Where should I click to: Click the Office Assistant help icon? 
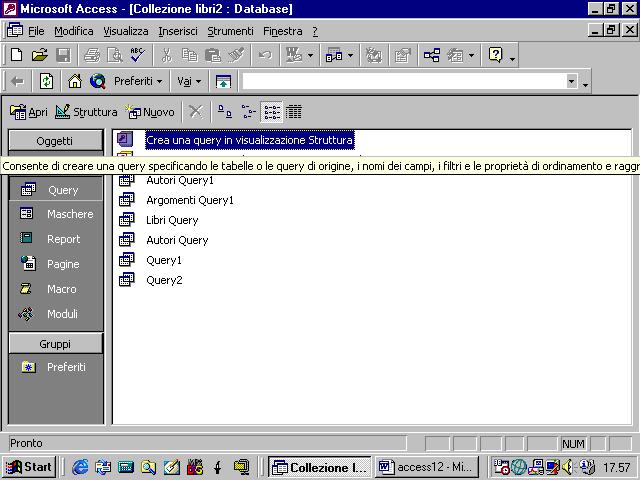(496, 55)
